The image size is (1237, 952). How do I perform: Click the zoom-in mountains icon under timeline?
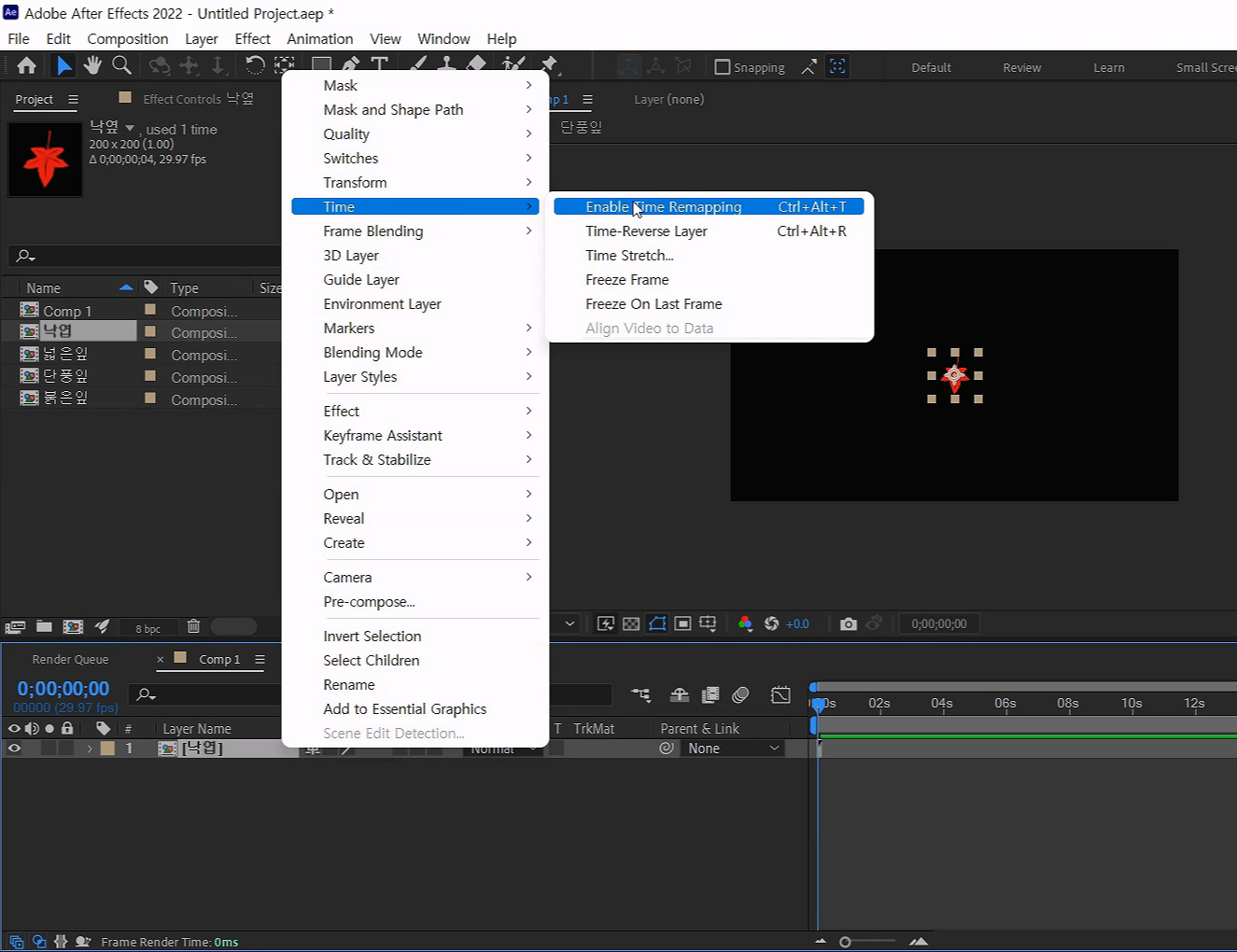click(x=919, y=942)
